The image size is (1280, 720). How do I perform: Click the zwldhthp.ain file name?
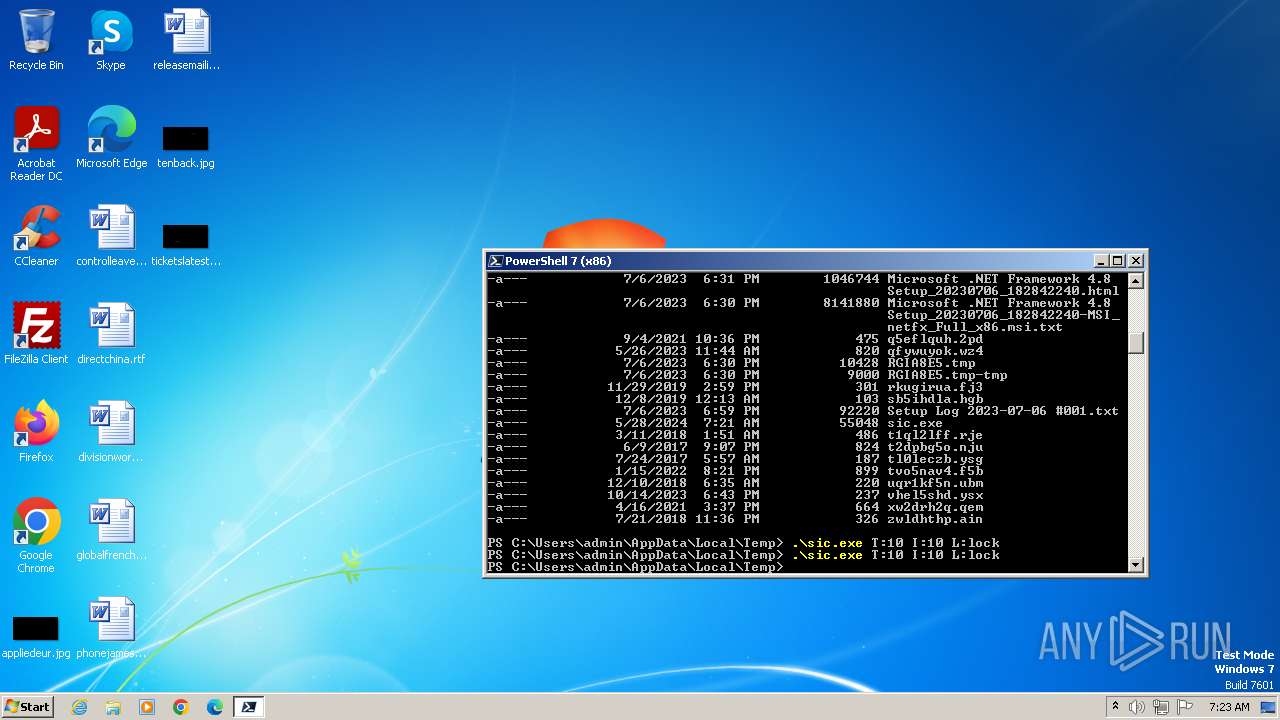935,519
